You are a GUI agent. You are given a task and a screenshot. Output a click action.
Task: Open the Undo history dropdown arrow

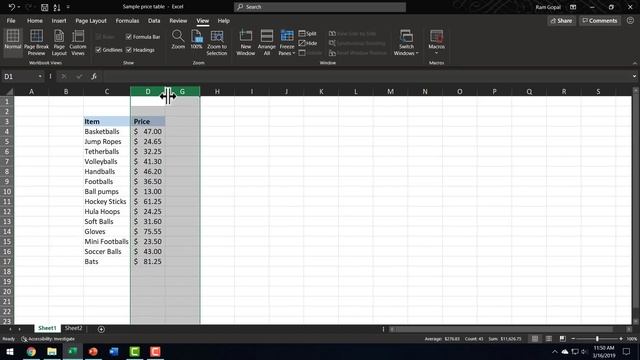pyautogui.click(x=19, y=7)
